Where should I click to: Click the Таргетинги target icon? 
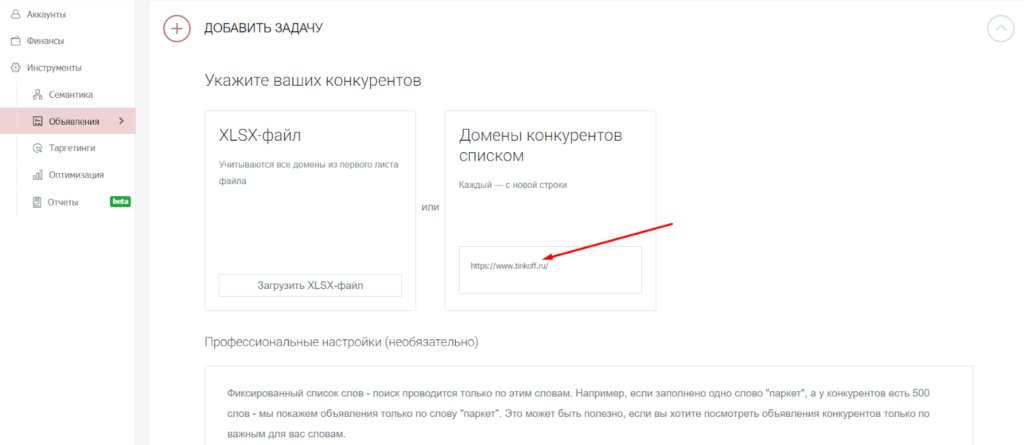(x=37, y=148)
